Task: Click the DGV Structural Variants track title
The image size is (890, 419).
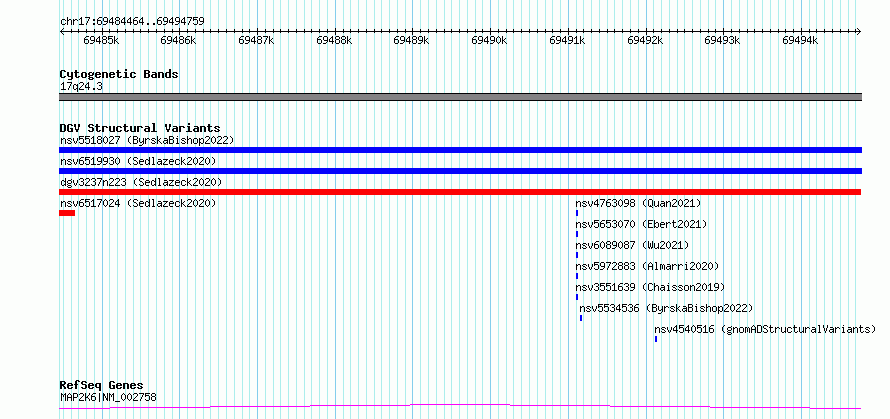Action: point(140,128)
